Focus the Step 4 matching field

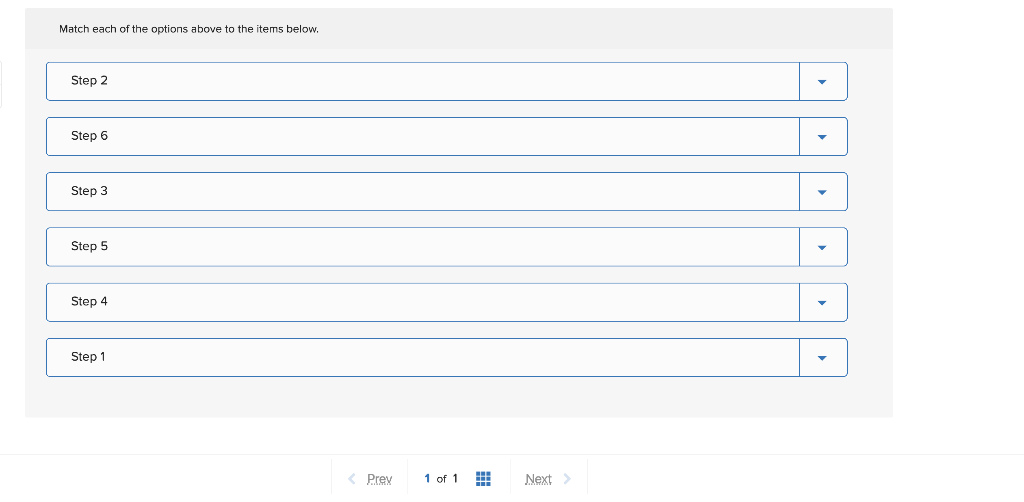coord(422,302)
